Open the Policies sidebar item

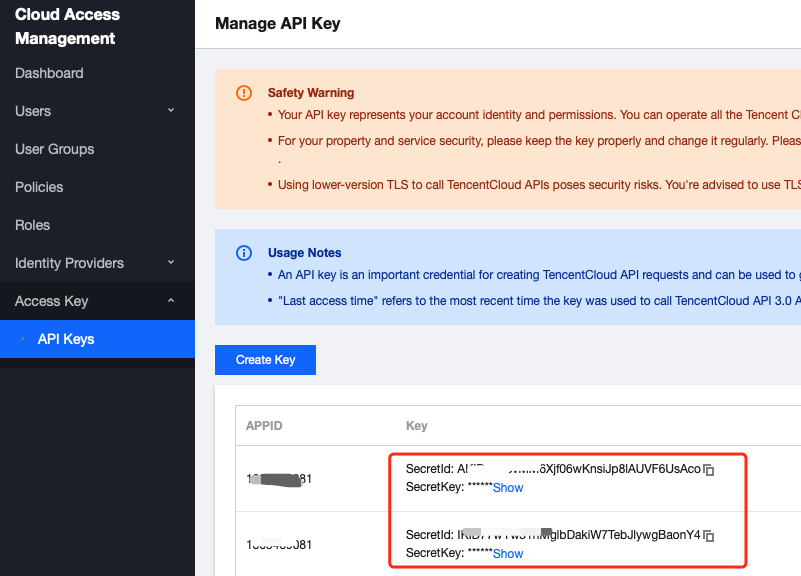[x=39, y=187]
